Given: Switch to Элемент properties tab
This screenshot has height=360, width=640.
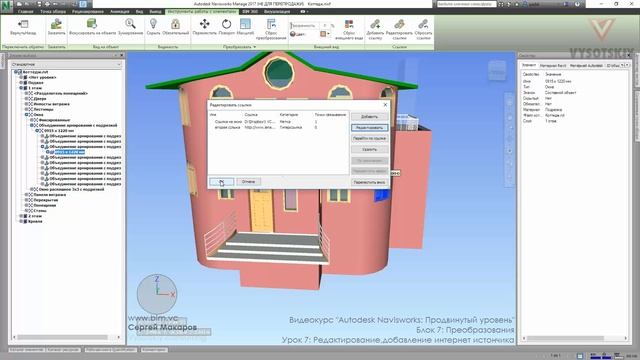Looking at the screenshot, I should coord(529,65).
